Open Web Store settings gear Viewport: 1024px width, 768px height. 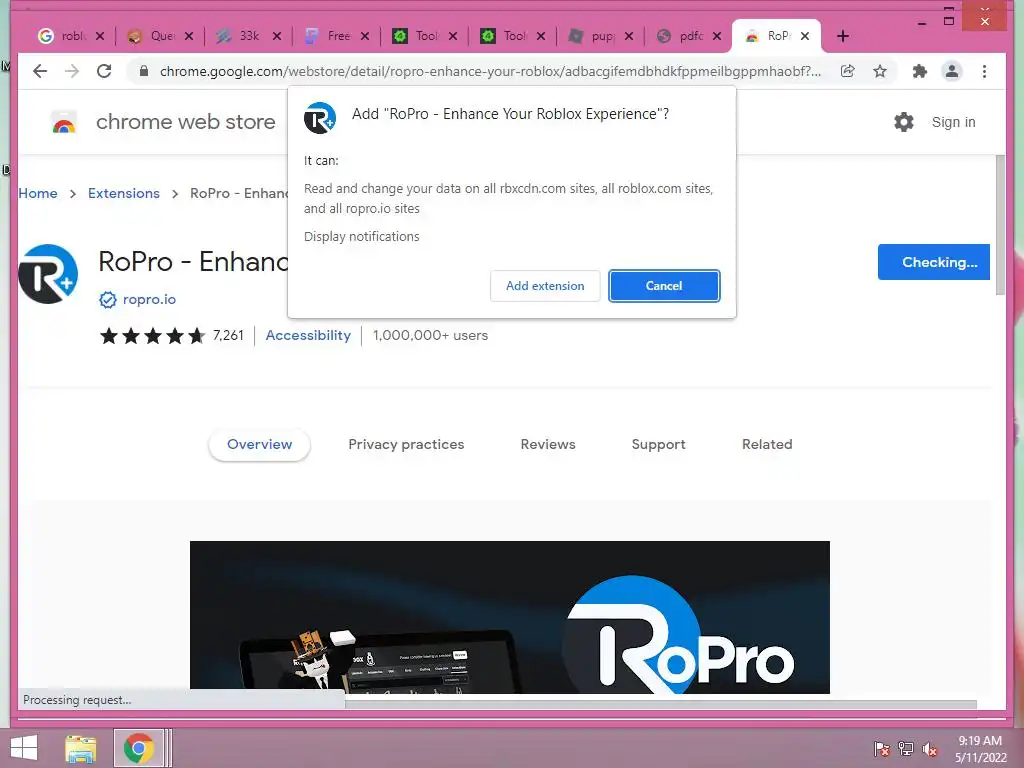point(904,122)
